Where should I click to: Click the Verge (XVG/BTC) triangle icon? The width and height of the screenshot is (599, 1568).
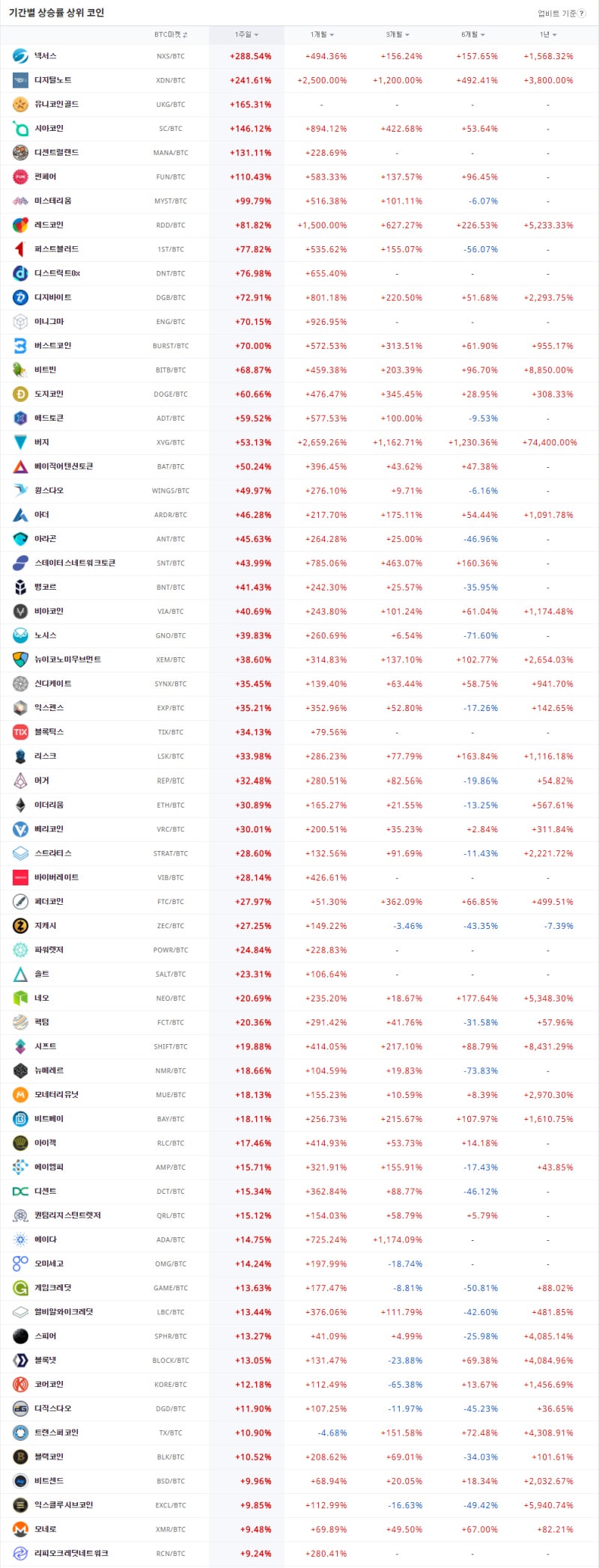click(20, 442)
